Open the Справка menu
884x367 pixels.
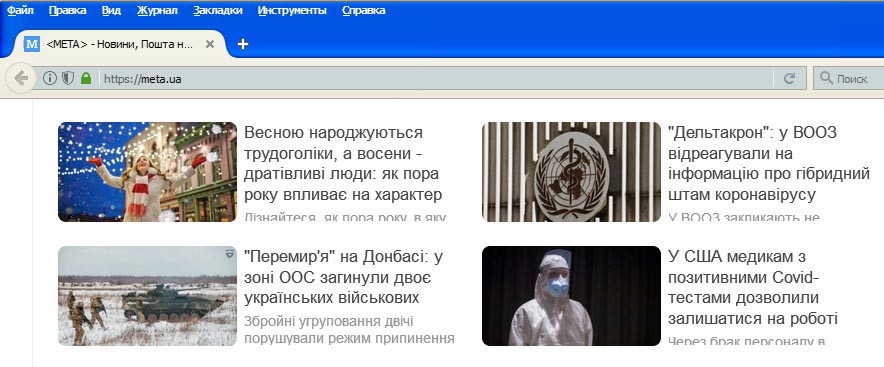click(x=364, y=10)
